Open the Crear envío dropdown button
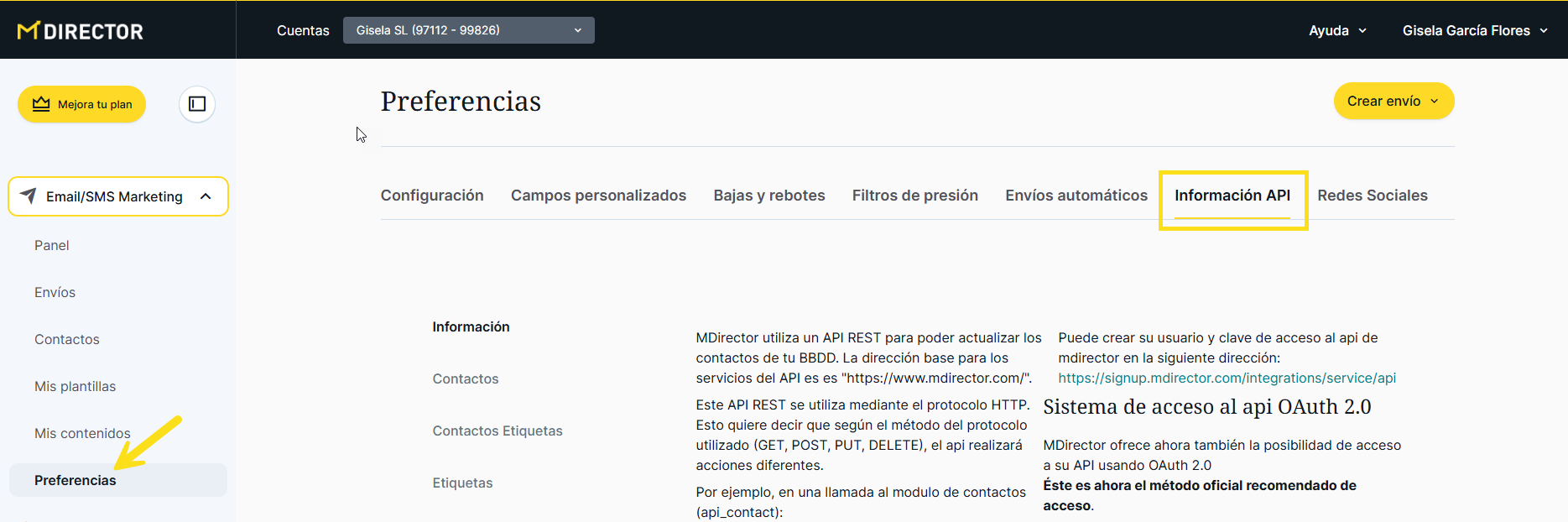 1393,101
